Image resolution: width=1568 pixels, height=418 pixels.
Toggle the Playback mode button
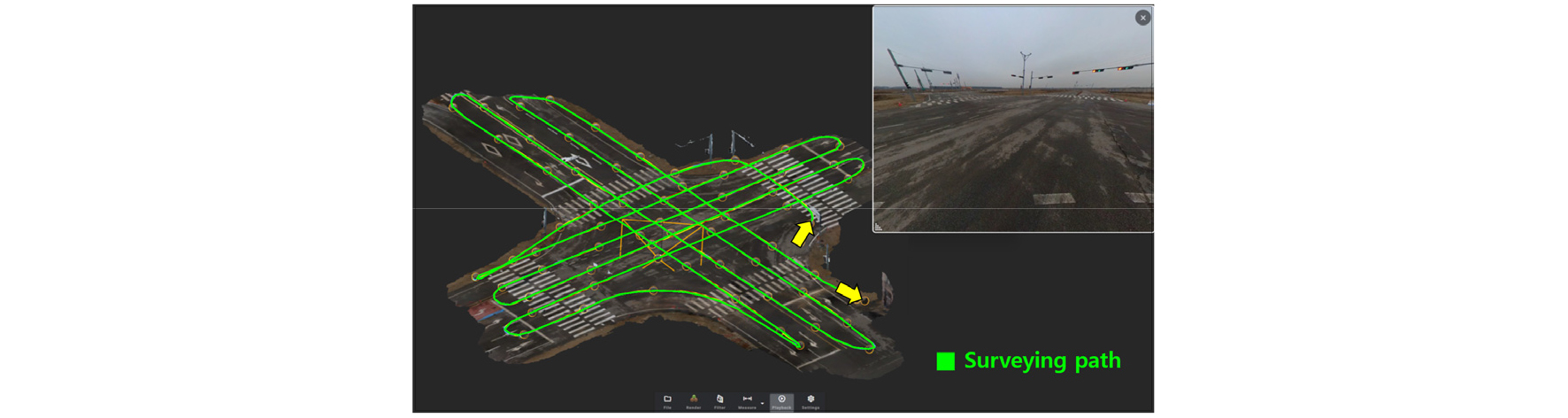coord(781,402)
